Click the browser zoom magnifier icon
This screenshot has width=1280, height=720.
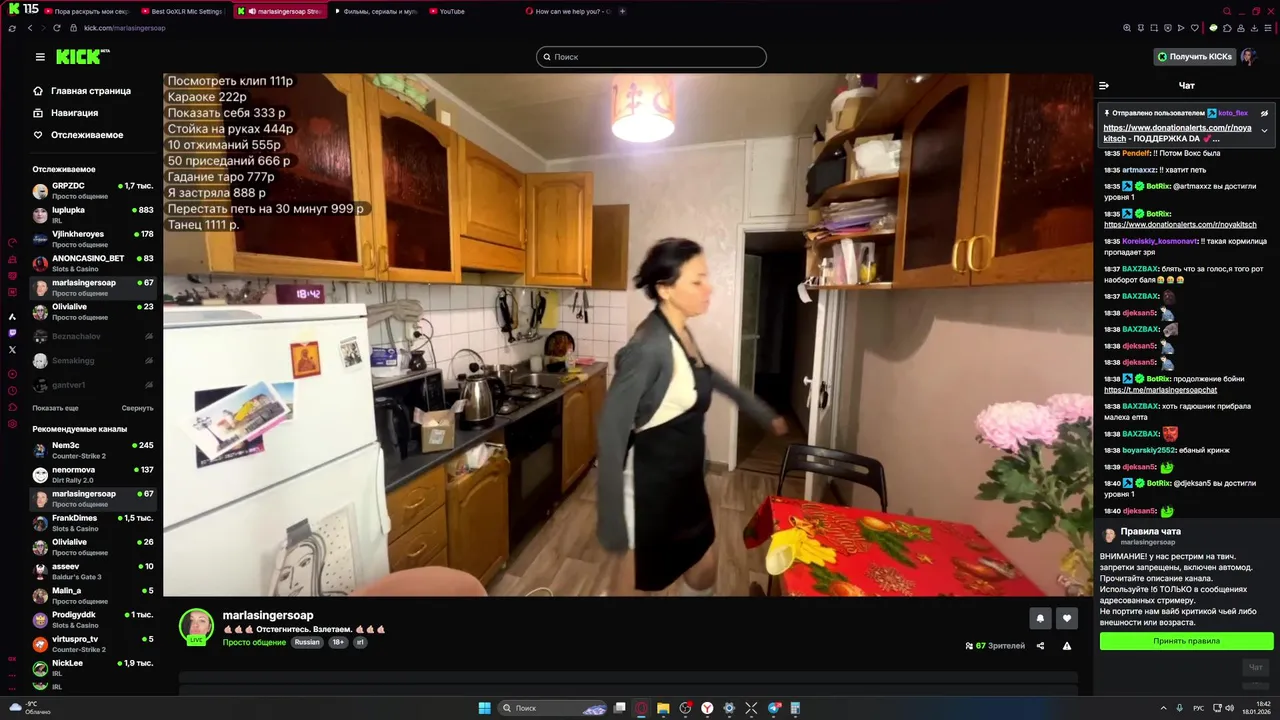click(1127, 28)
